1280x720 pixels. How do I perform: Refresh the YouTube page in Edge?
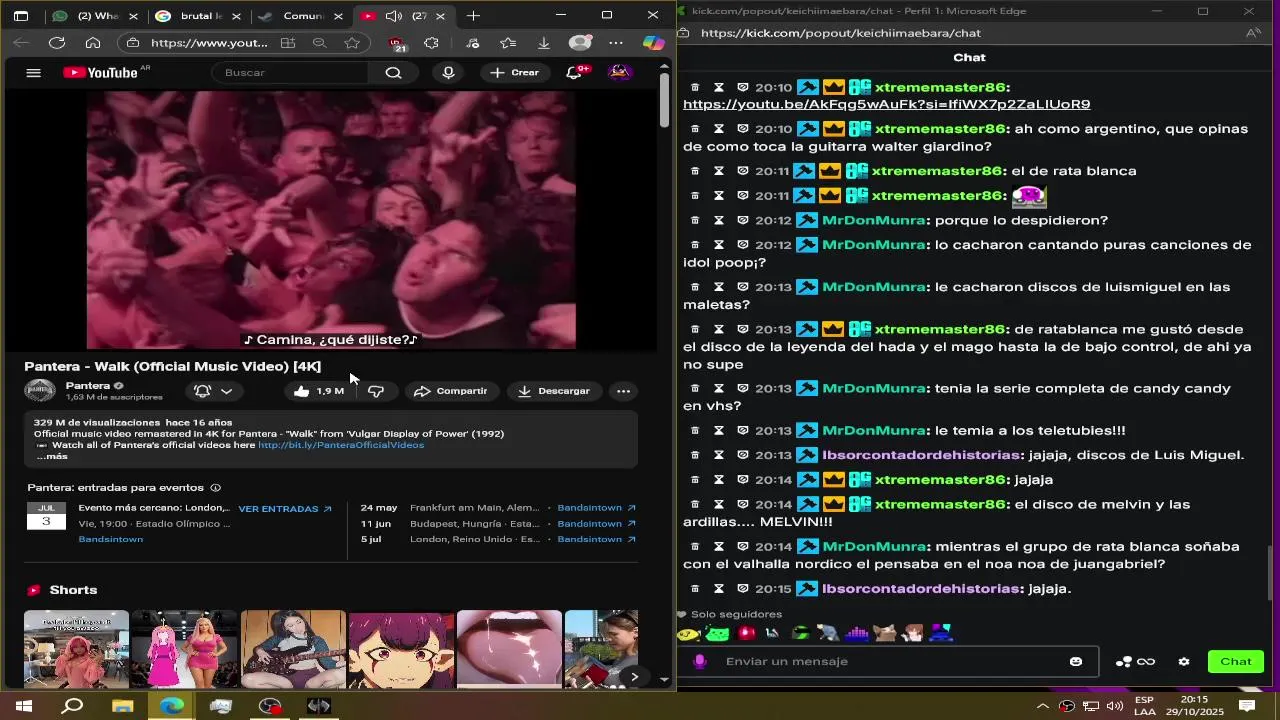(57, 43)
